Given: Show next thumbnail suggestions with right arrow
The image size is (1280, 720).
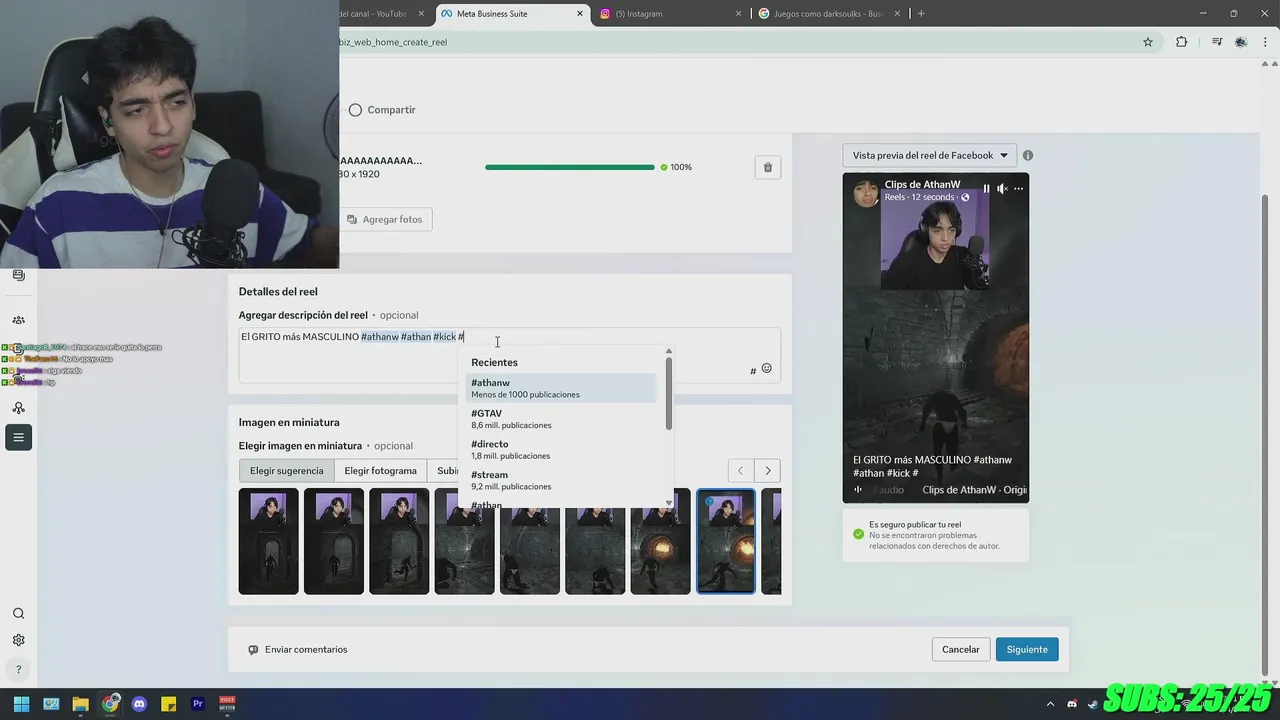Looking at the screenshot, I should (768, 471).
